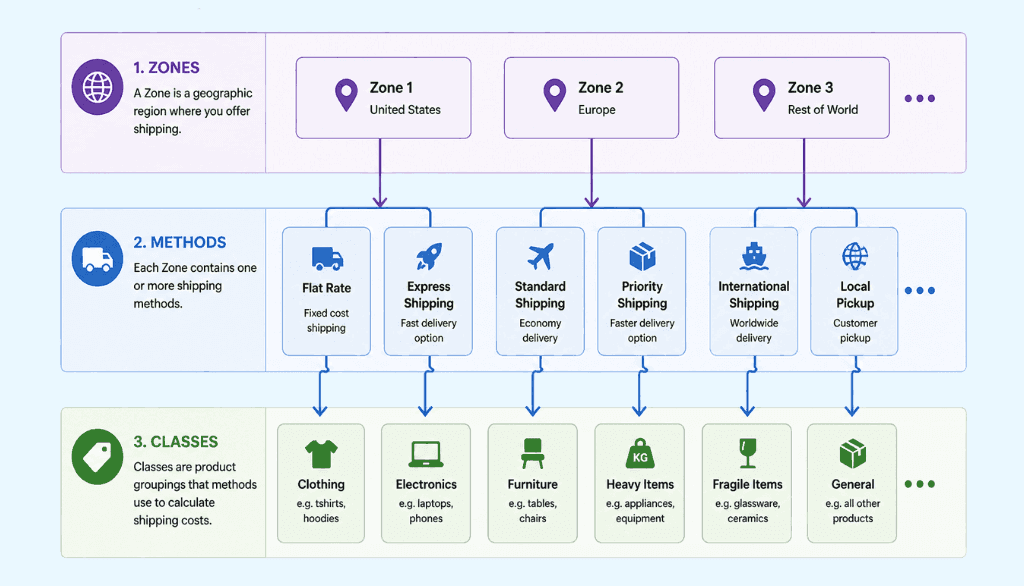This screenshot has height=586, width=1024.
Task: Click the Local Pickup globe icon
Action: [x=855, y=256]
